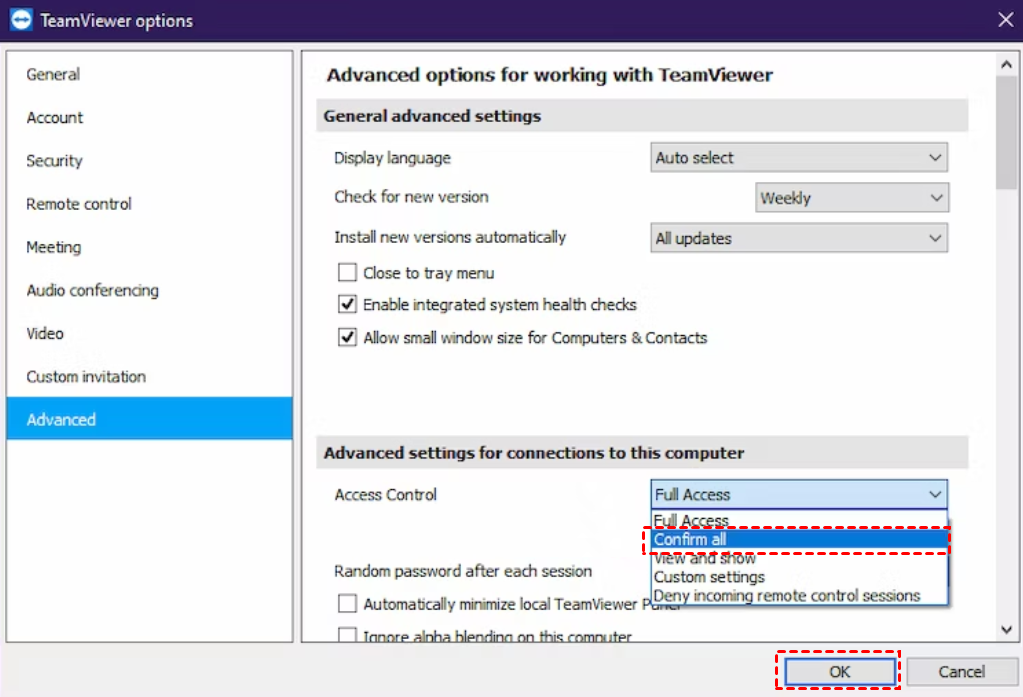
Task: Click the Access Control label
Action: [x=386, y=495]
